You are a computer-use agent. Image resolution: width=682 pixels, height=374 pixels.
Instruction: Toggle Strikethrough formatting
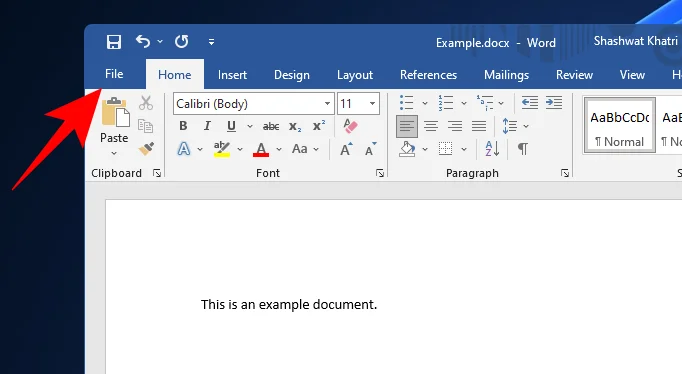coord(271,126)
